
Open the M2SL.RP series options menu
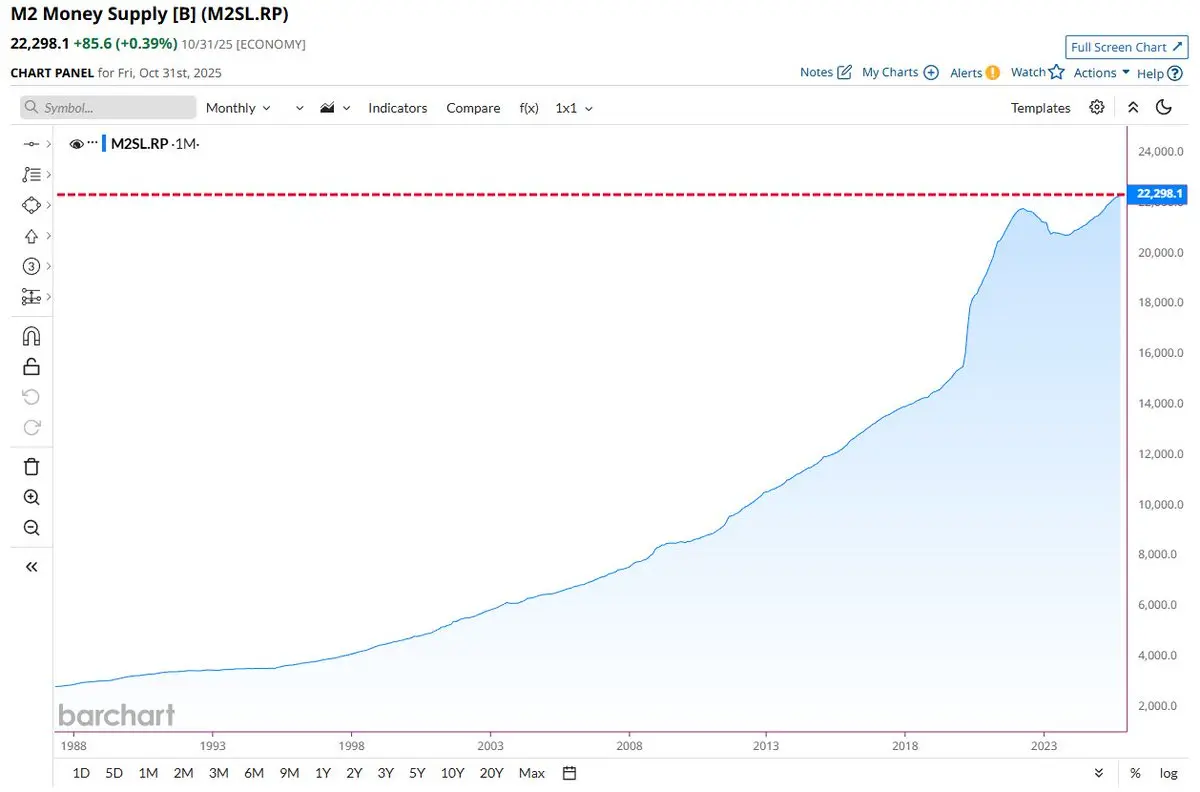pos(93,144)
